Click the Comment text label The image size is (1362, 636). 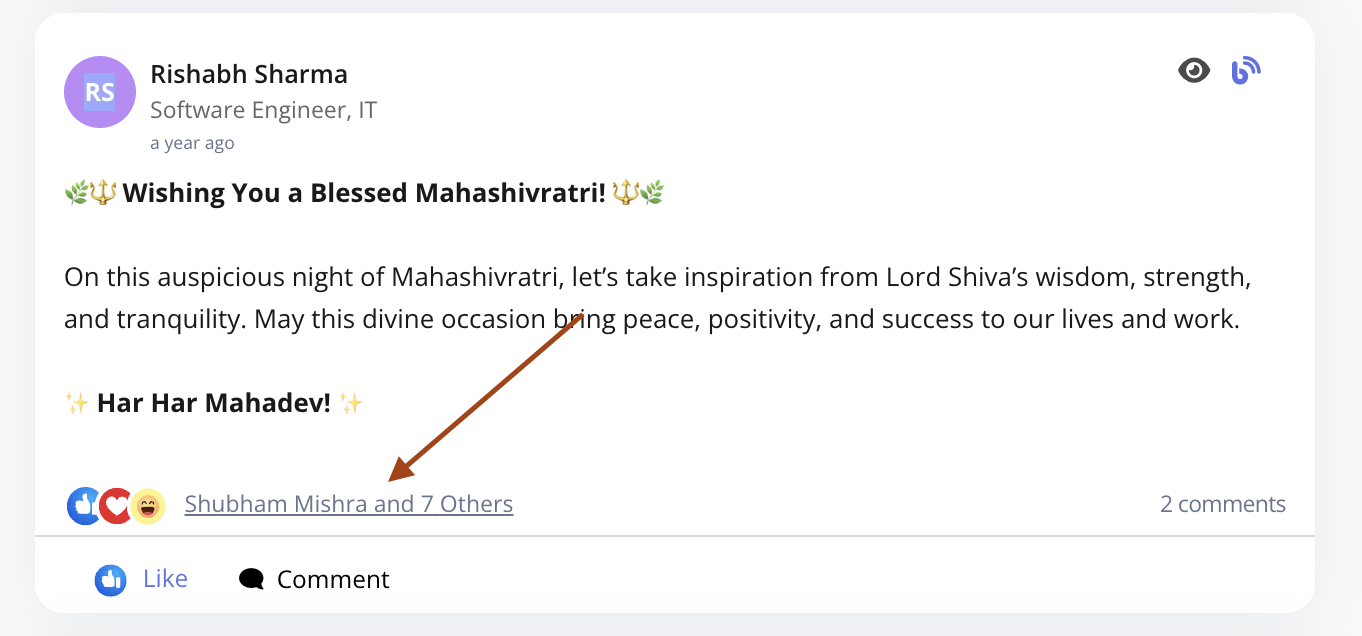click(x=333, y=580)
